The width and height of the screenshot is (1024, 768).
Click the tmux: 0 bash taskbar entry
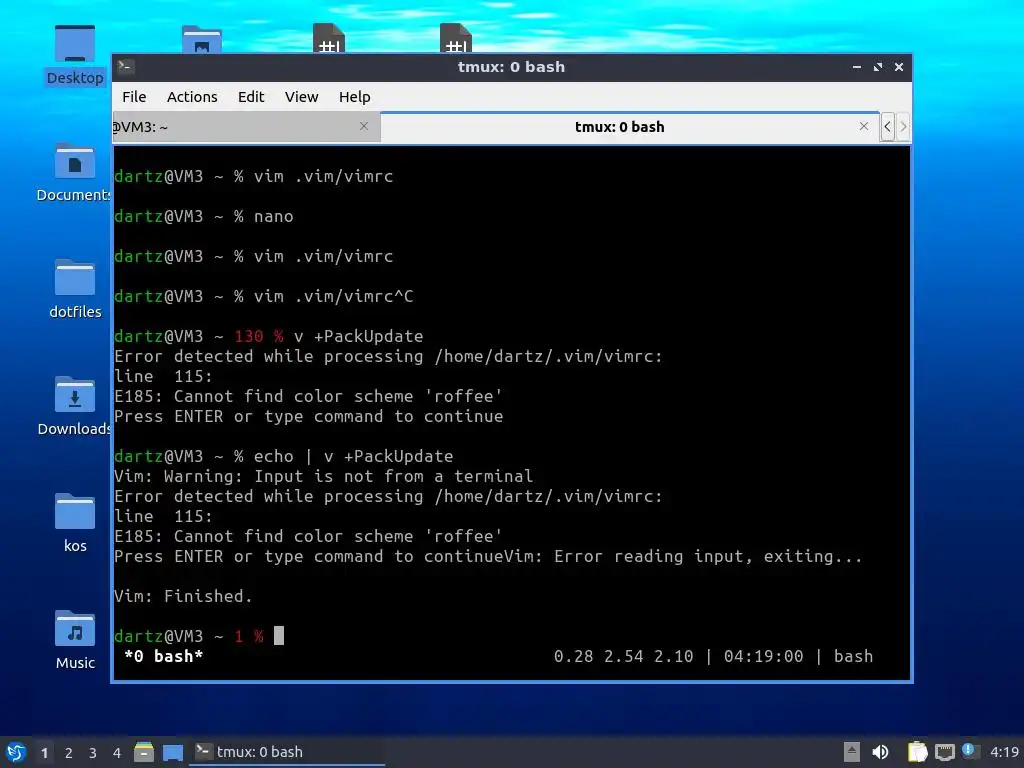coord(287,752)
